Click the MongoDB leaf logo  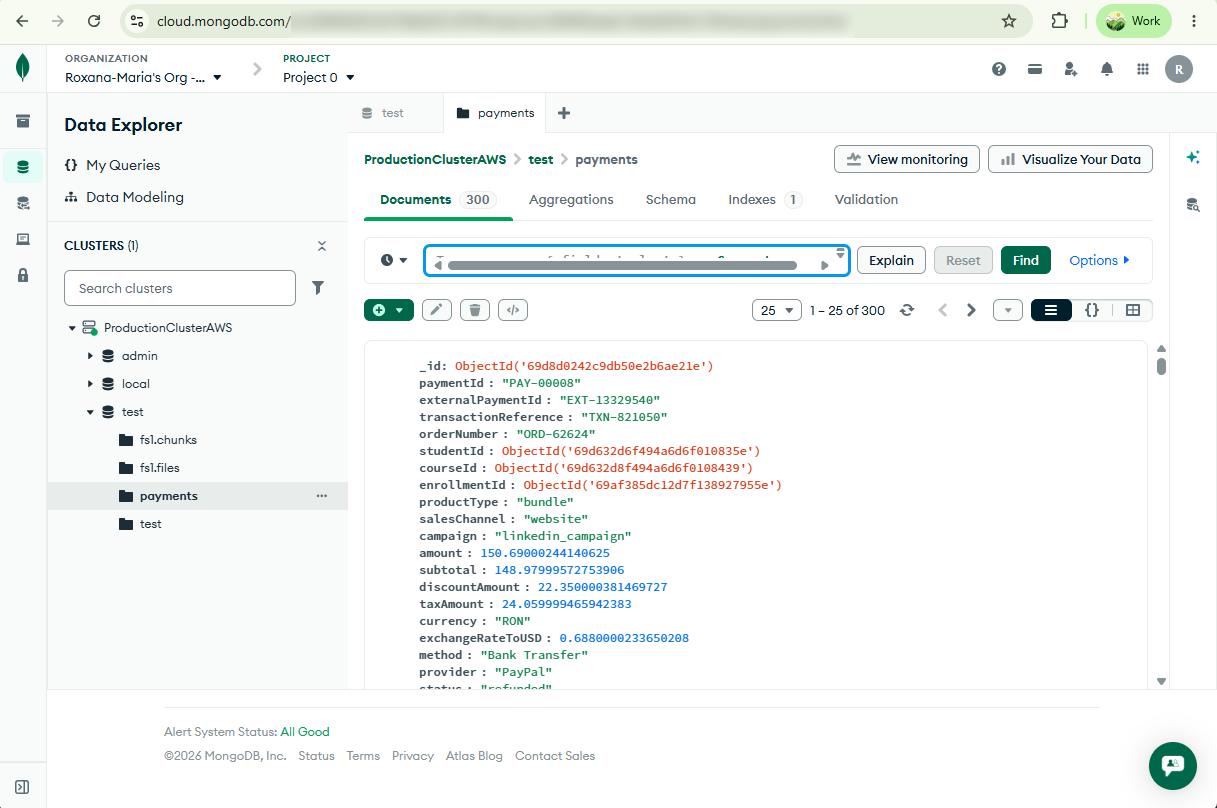(23, 68)
